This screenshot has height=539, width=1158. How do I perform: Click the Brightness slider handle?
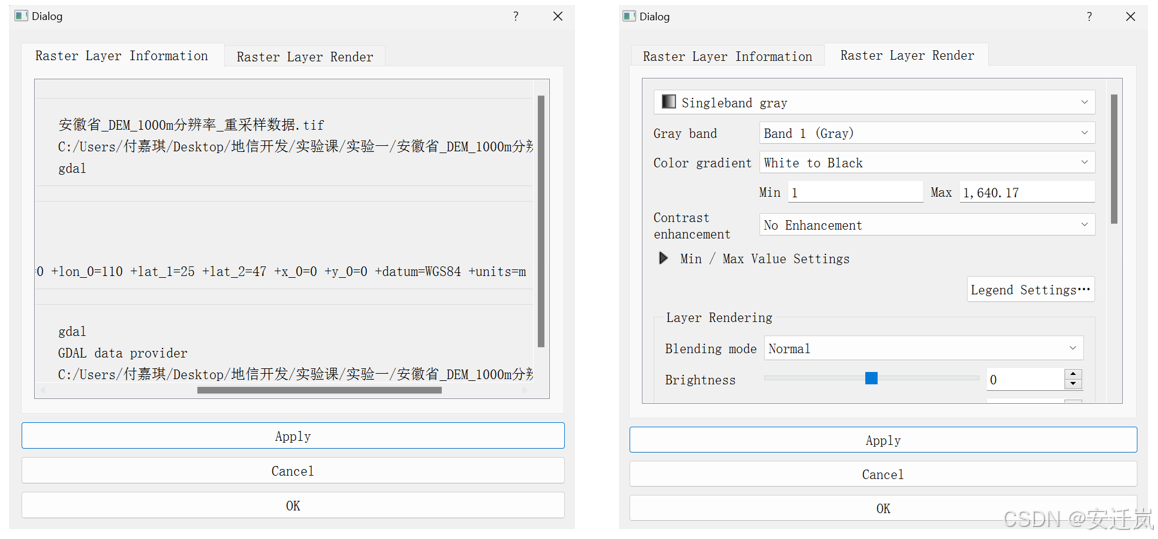871,378
